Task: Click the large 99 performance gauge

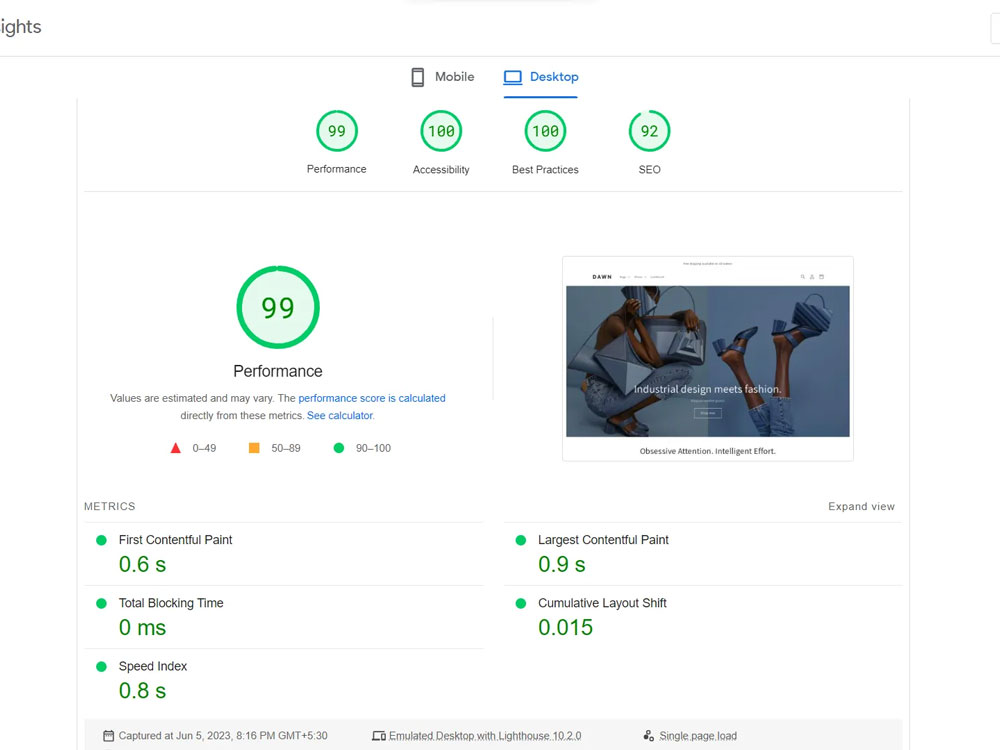Action: [x=278, y=307]
